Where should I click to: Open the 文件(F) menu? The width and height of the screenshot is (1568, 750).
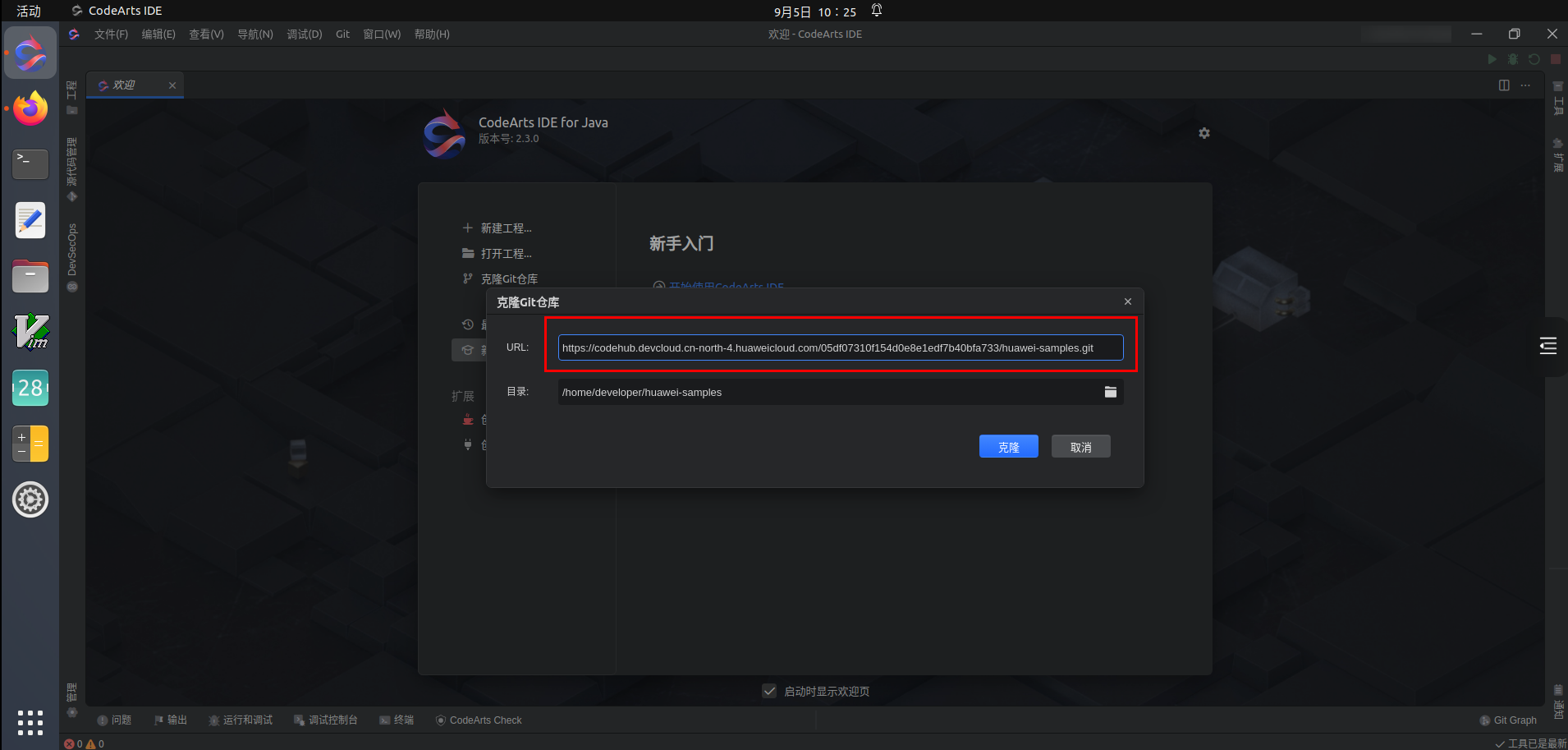(111, 35)
